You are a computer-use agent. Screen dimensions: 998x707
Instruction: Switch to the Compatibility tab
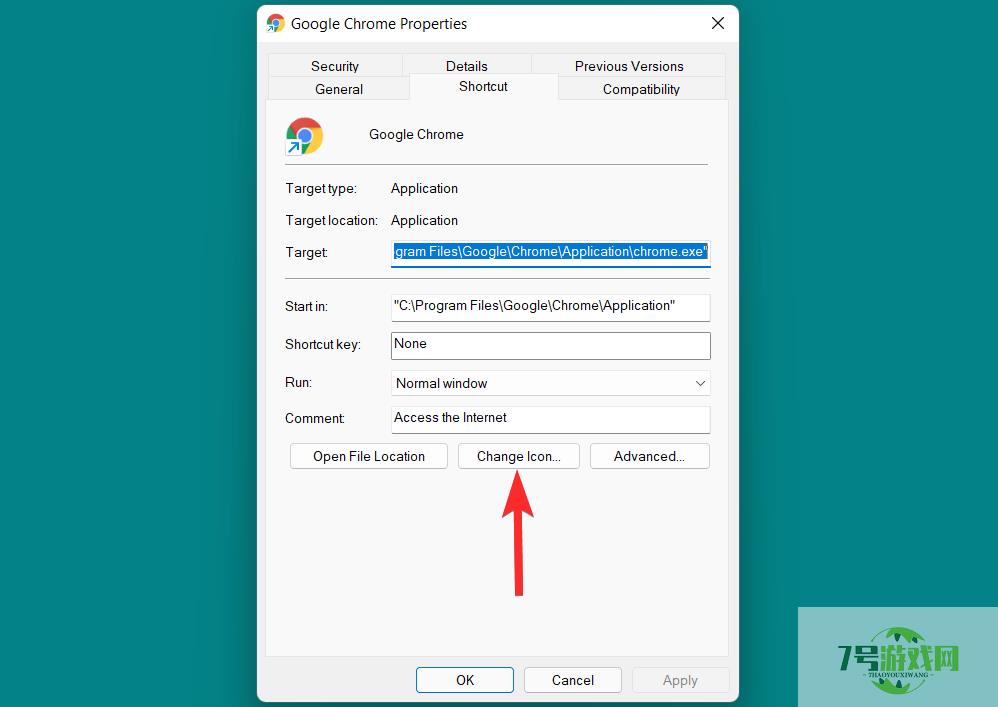[641, 89]
